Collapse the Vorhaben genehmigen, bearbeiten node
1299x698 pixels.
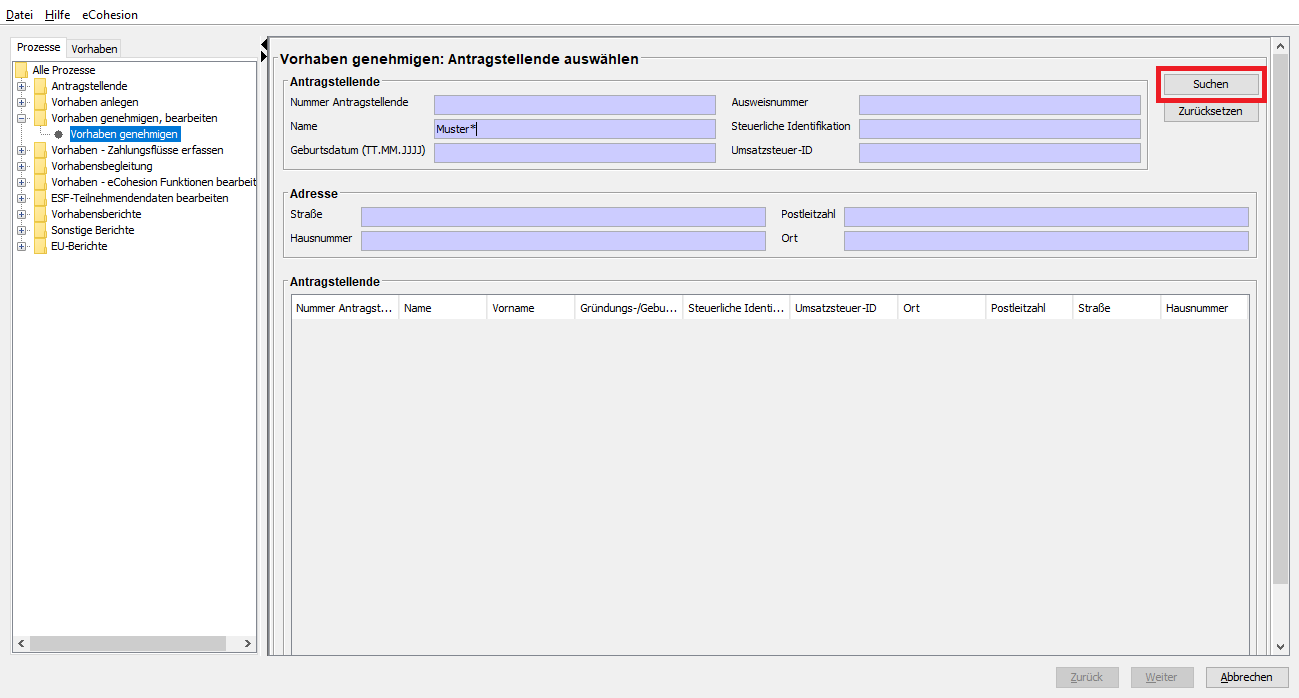[22, 118]
